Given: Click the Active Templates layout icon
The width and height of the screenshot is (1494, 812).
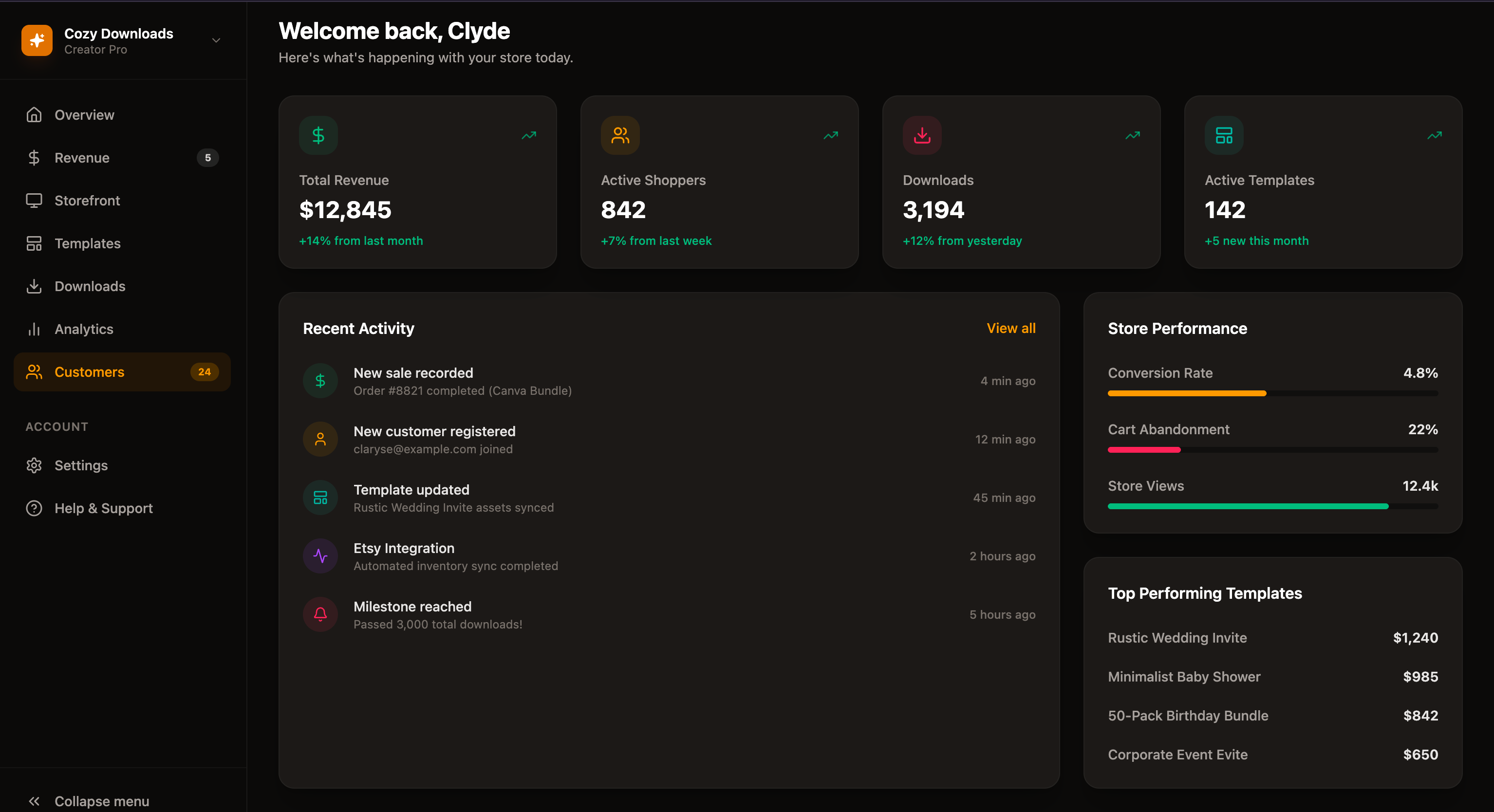Looking at the screenshot, I should (1224, 136).
